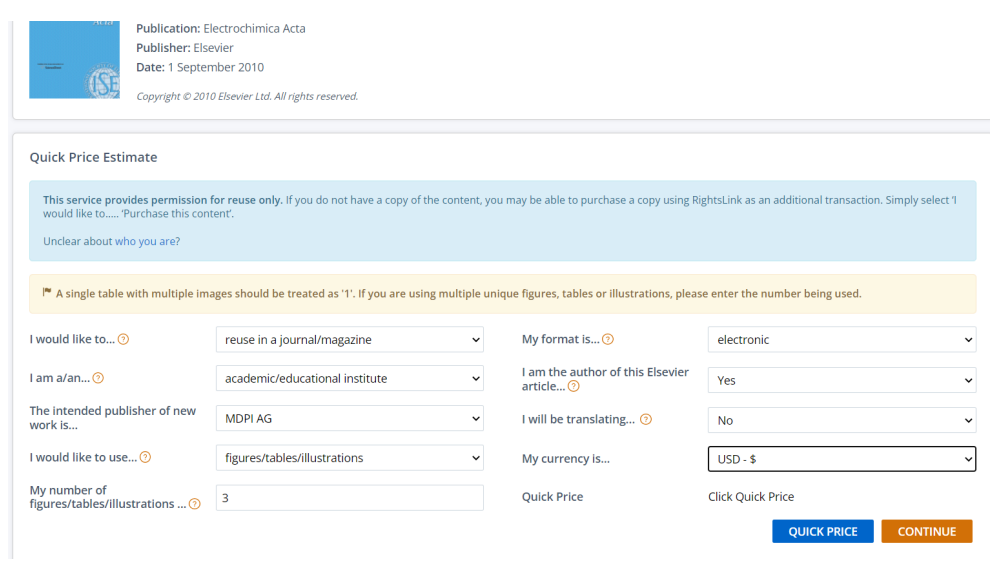Image resolution: width=996 pixels, height=583 pixels.
Task: Open the 'USD - $' currency dropdown
Action: pos(842,459)
